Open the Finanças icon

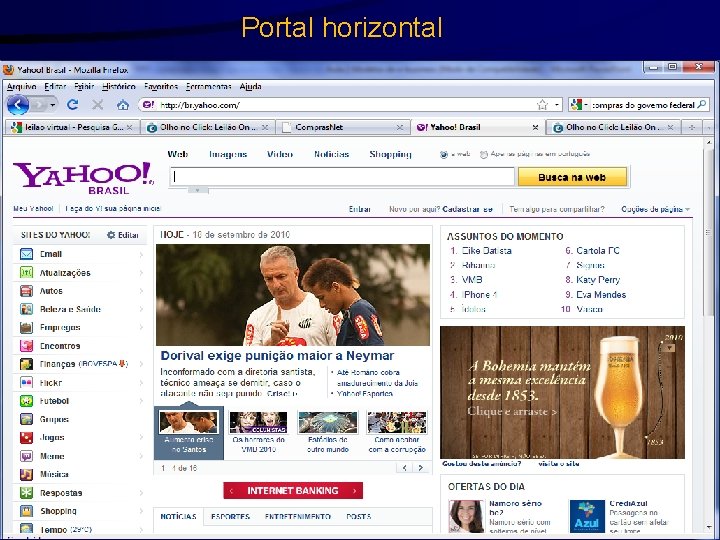tap(26, 364)
